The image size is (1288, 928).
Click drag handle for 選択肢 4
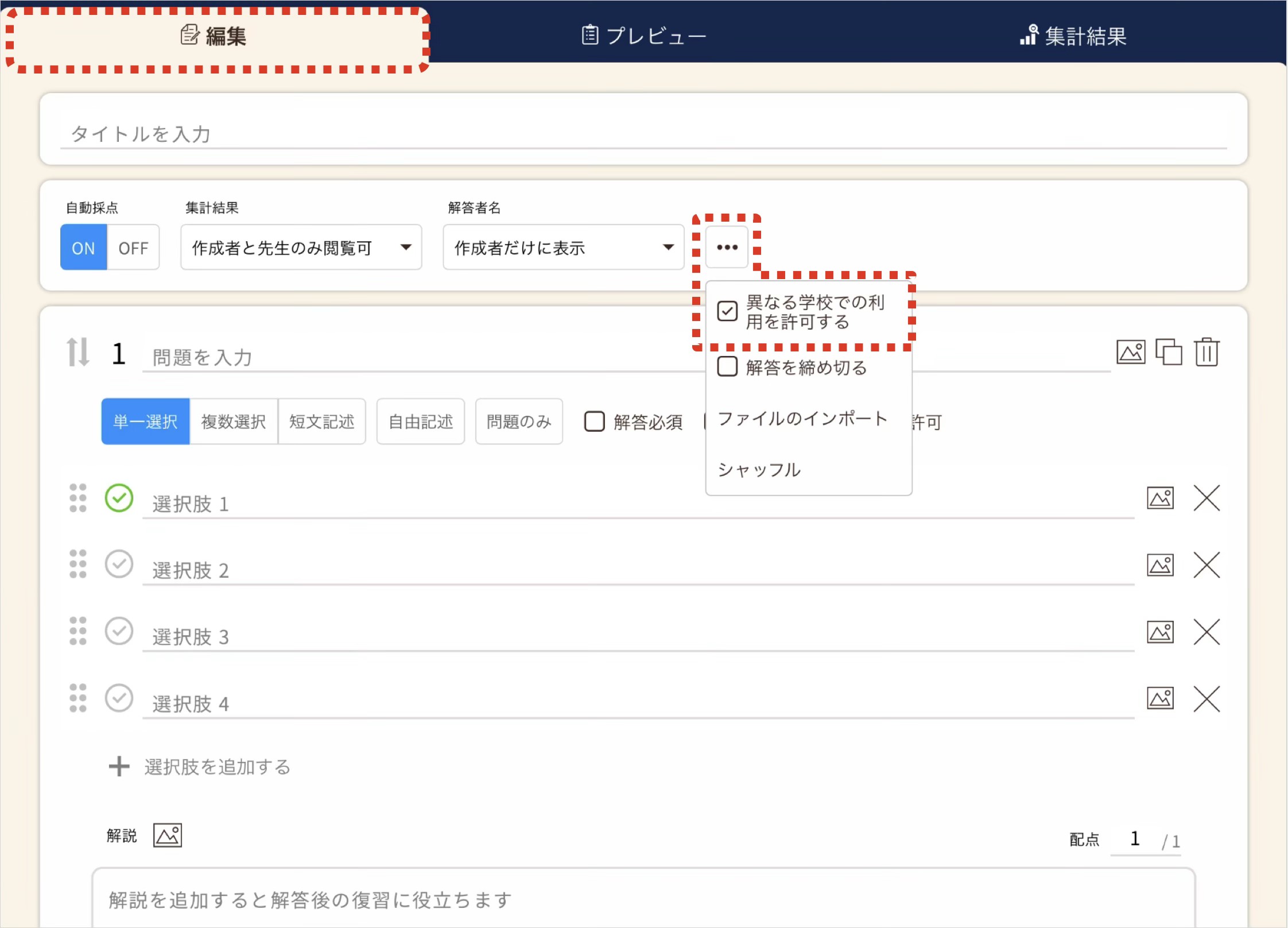click(x=78, y=698)
